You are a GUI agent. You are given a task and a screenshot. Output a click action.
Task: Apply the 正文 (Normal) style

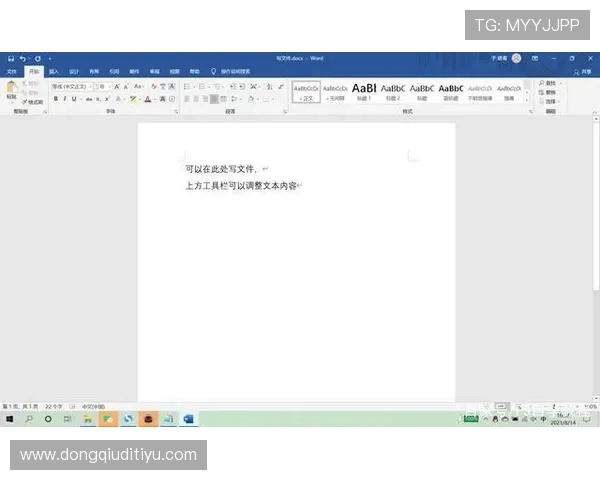(306, 92)
